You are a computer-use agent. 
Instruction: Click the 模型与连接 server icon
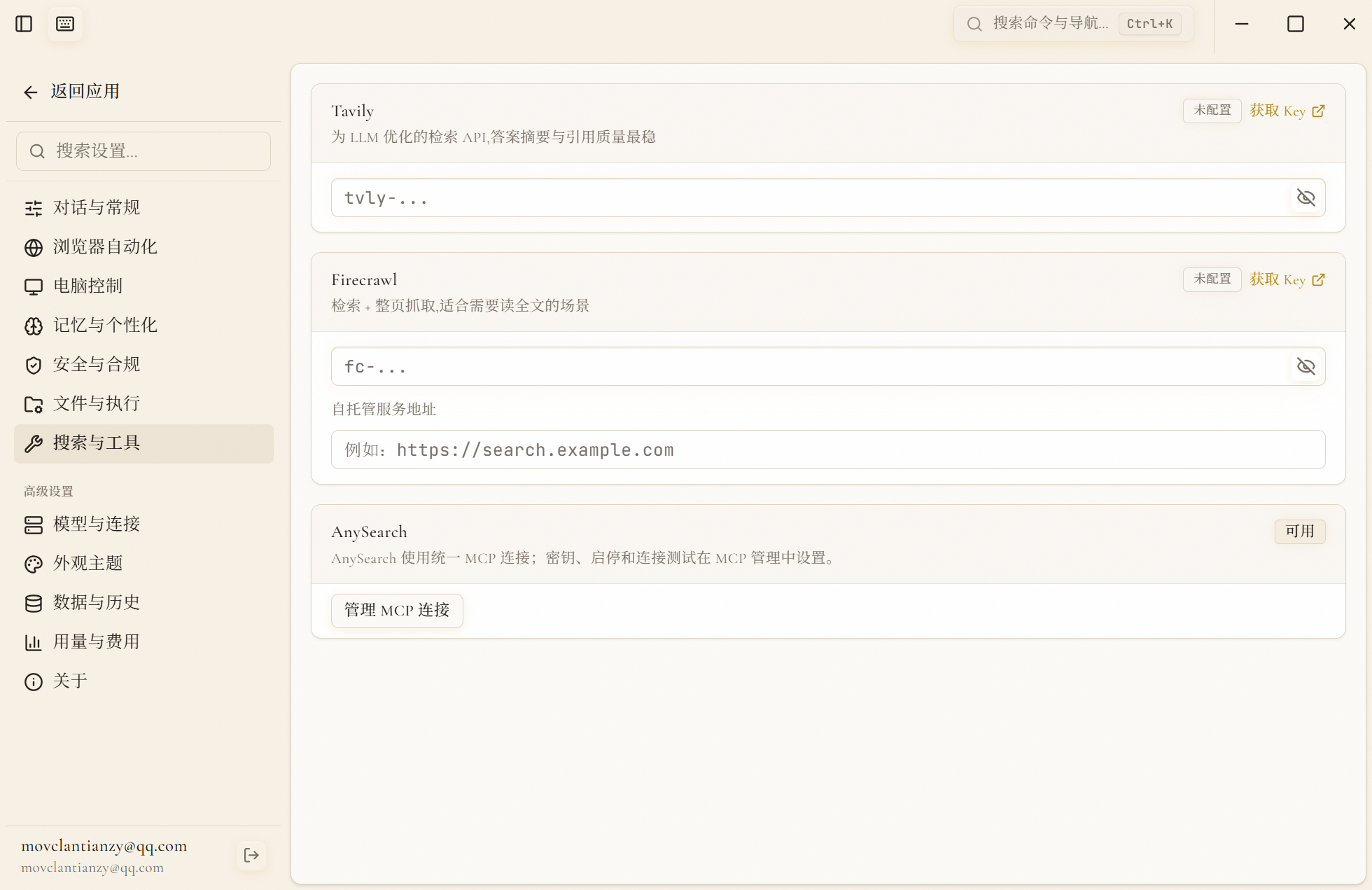coord(34,524)
